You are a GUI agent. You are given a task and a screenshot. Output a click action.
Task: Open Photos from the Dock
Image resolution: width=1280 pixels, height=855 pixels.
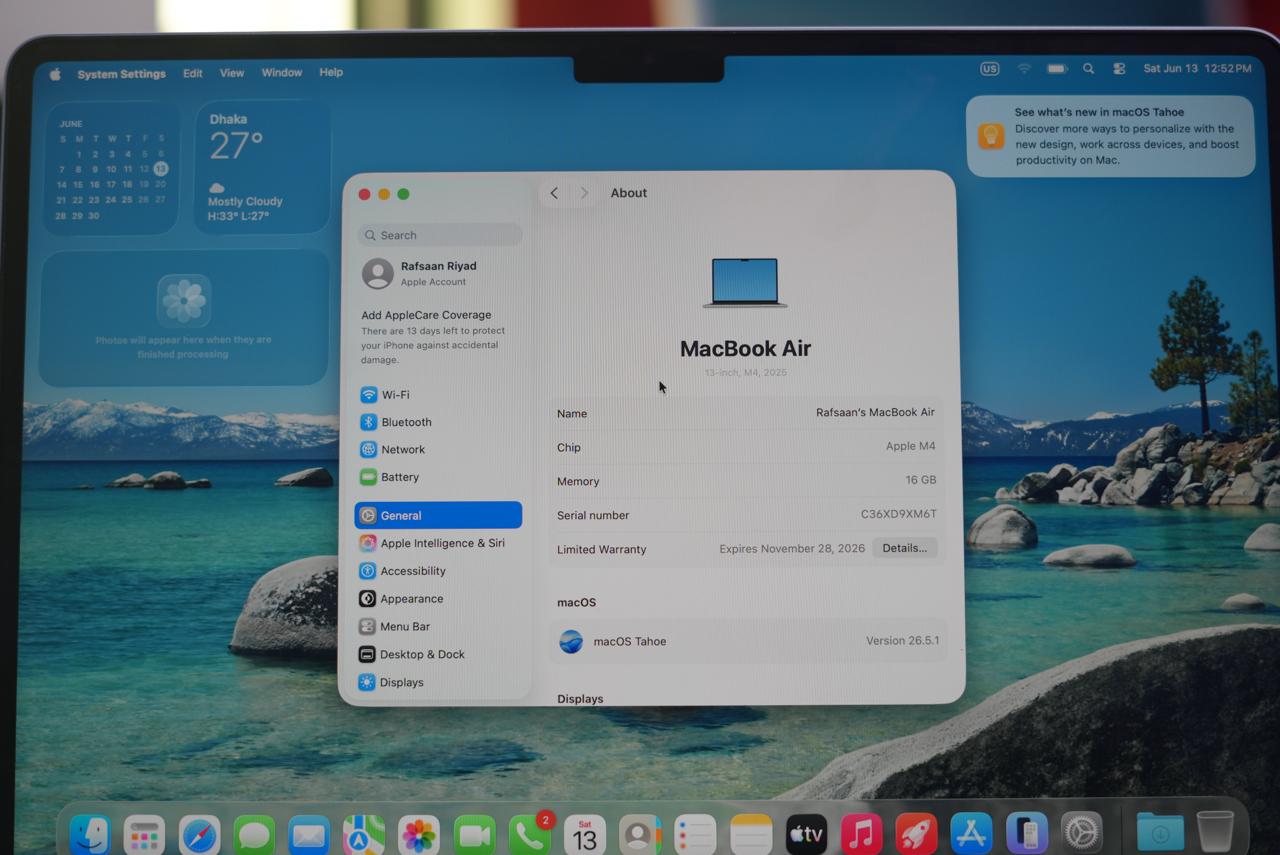[419, 834]
